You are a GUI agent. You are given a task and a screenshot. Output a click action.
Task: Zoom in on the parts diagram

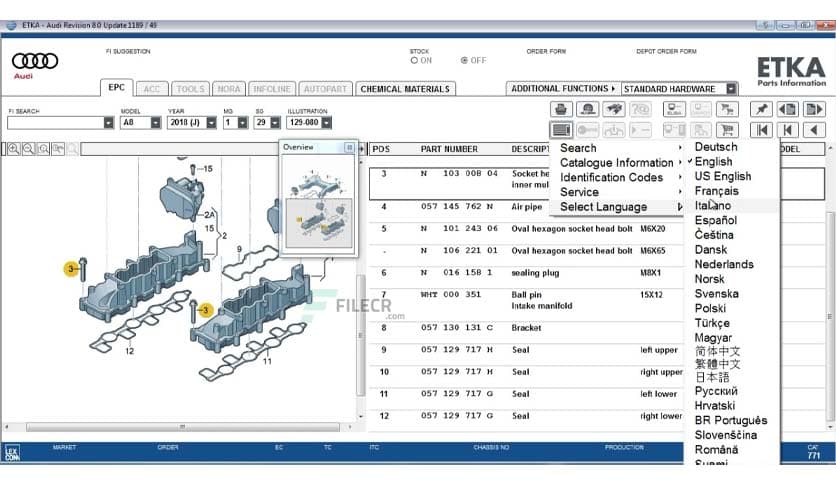pos(14,149)
